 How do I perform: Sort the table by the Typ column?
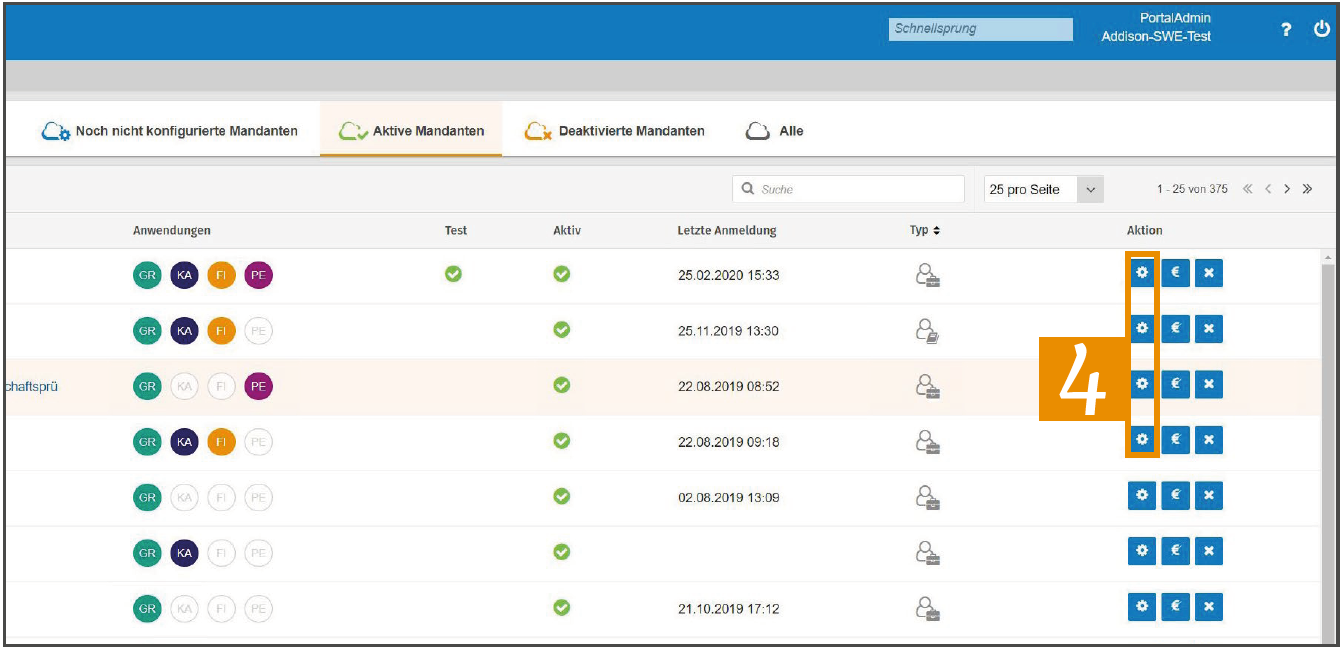[x=924, y=231]
